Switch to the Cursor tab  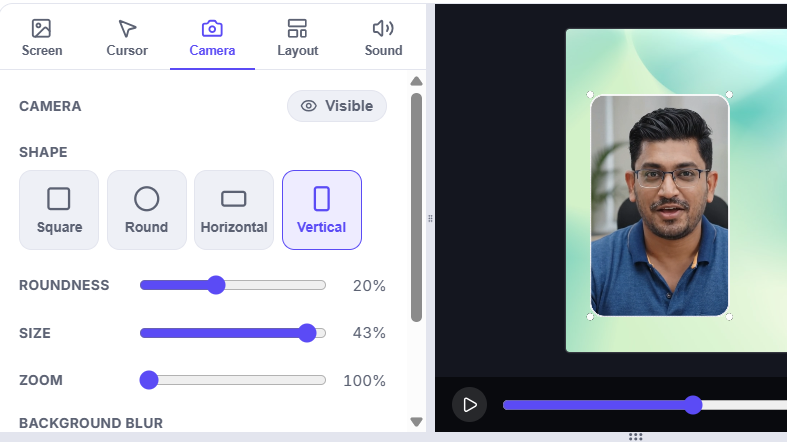point(127,38)
